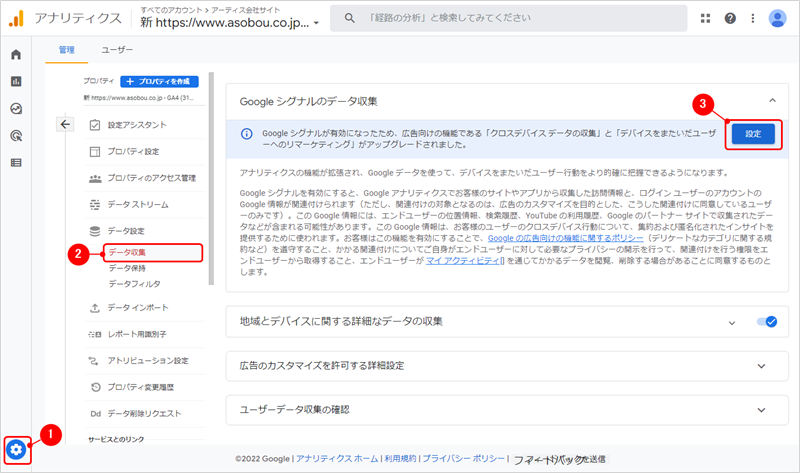The image size is (800, 473).
Task: Click the データ設定 database icon
Action: point(95,231)
